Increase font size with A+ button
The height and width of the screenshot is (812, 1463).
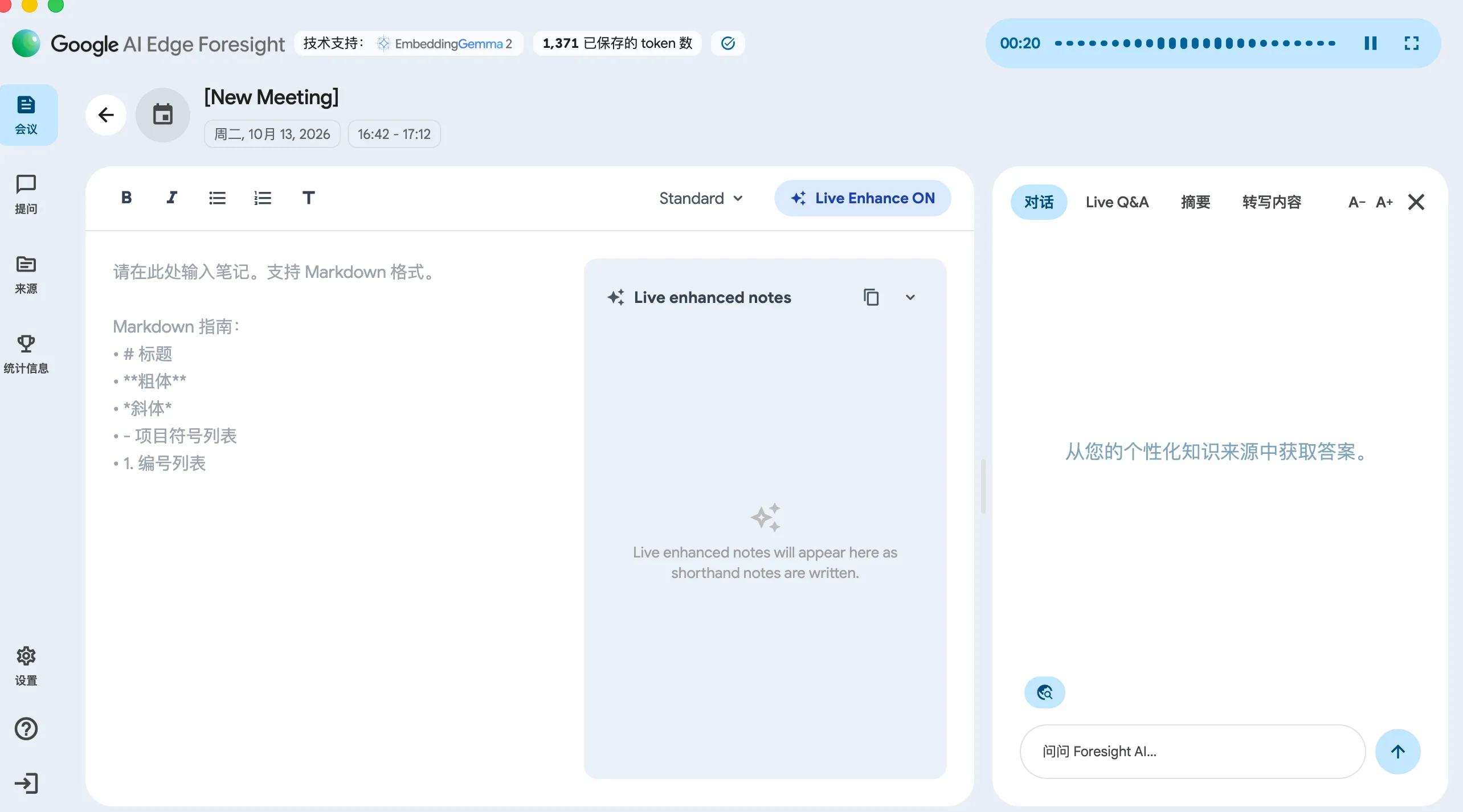1384,202
